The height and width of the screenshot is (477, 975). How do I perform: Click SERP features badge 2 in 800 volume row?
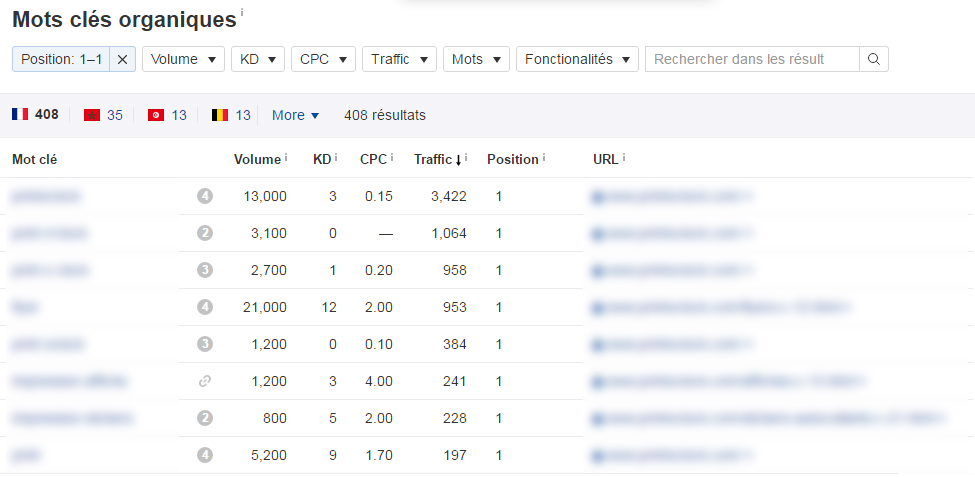(205, 419)
